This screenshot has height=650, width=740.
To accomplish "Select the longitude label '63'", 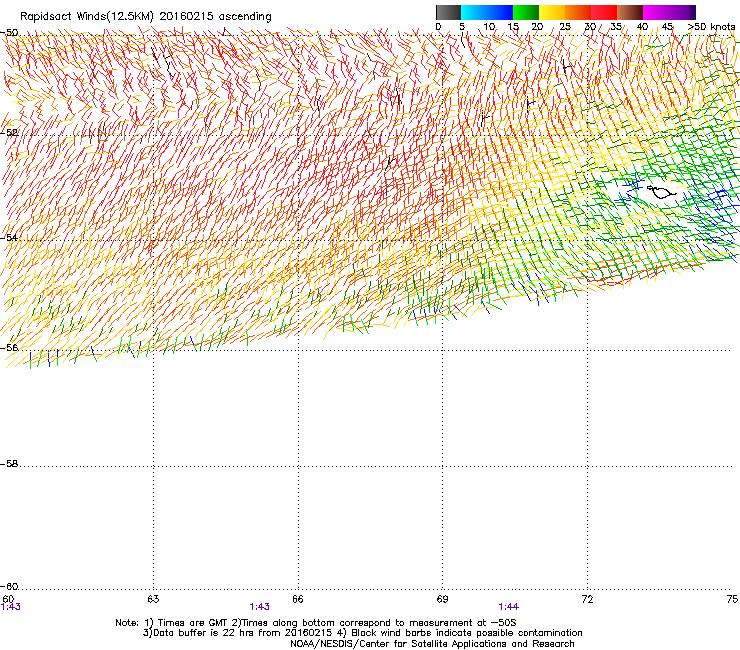I will [x=153, y=599].
